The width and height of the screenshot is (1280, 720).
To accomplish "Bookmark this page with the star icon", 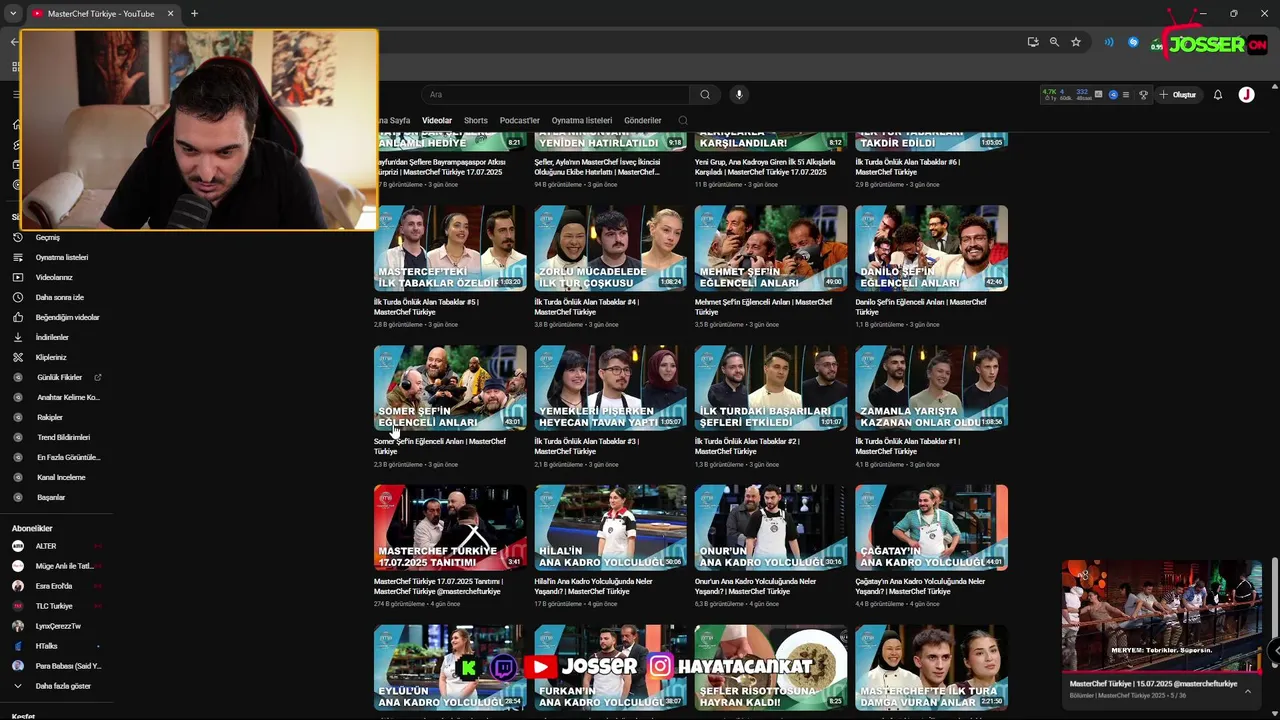I will click(1076, 42).
